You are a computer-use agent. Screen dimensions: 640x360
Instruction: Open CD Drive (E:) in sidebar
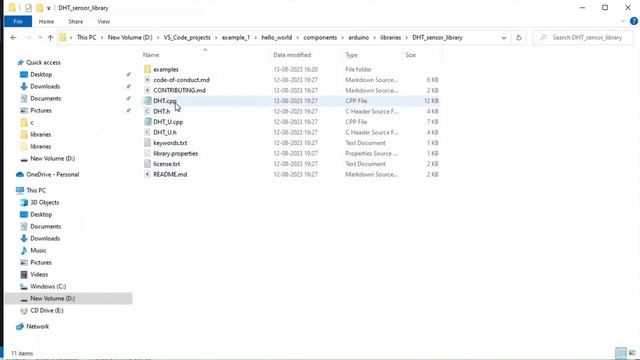[x=47, y=311]
